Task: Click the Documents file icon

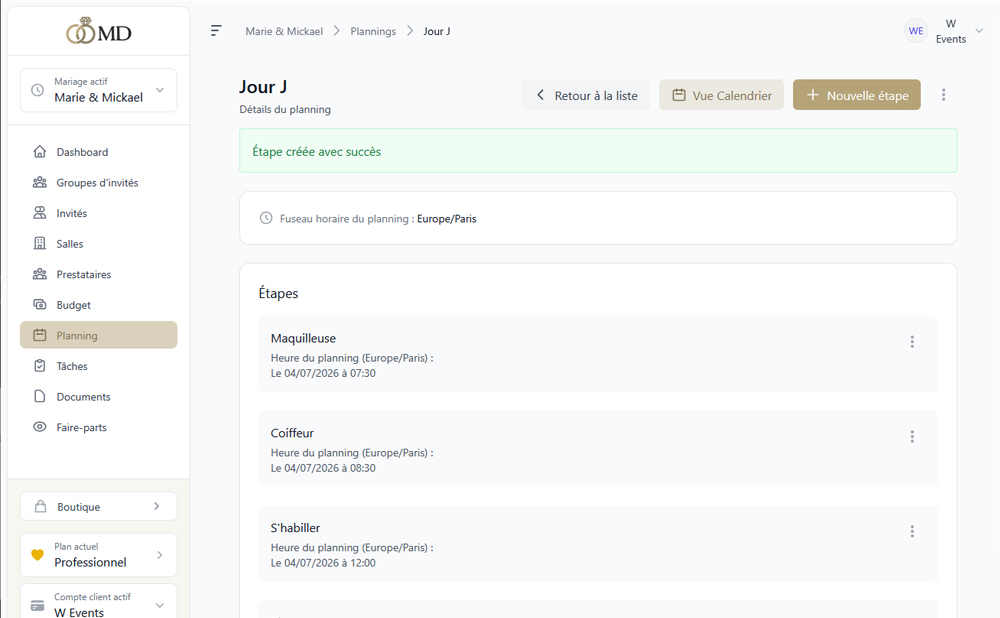Action: (x=40, y=397)
